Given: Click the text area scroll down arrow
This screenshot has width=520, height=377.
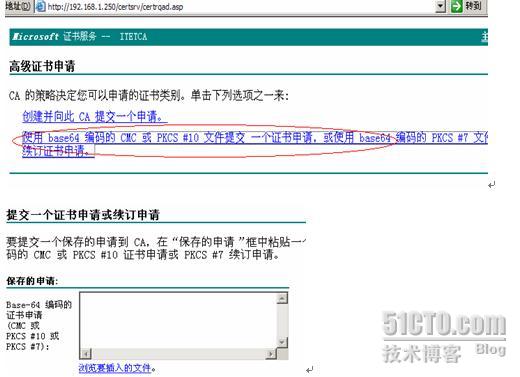Looking at the screenshot, I should coord(282,342).
